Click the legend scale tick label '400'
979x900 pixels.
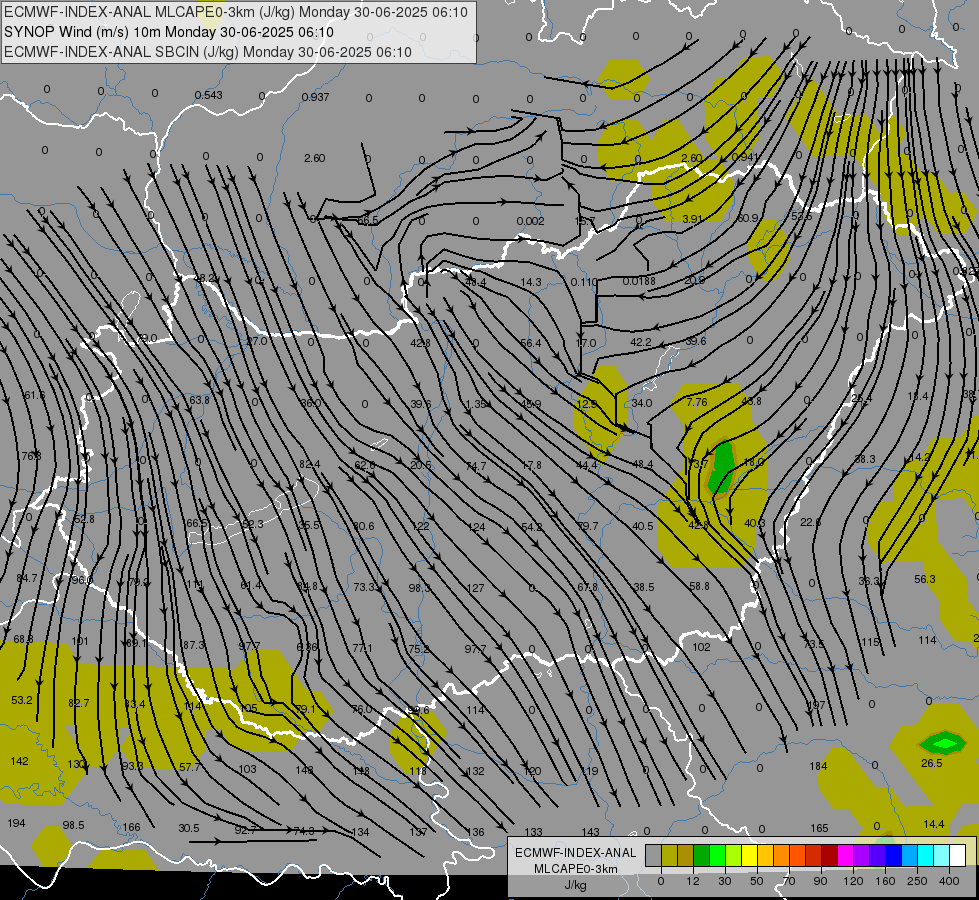coord(949,881)
